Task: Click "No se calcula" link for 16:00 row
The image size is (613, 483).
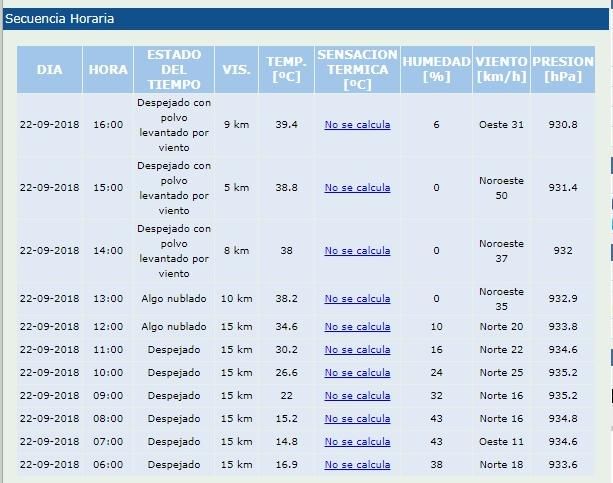Action: pyautogui.click(x=357, y=125)
